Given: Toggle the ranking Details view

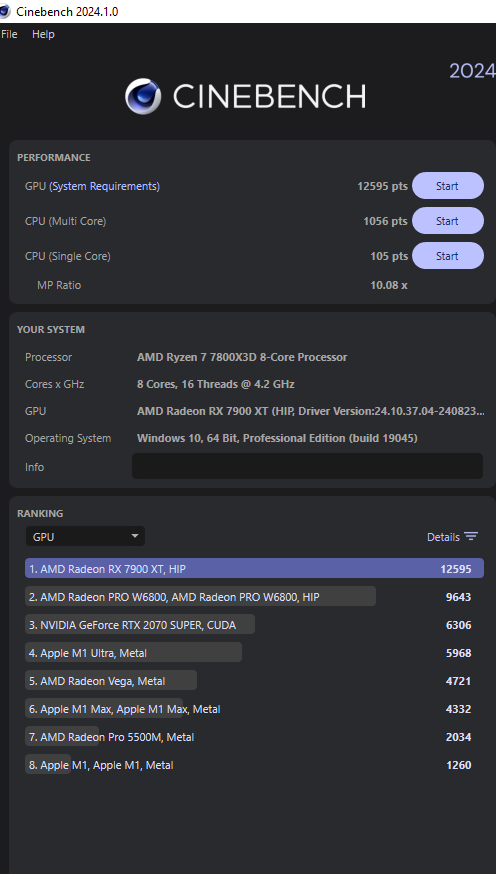Looking at the screenshot, I should tap(452, 537).
